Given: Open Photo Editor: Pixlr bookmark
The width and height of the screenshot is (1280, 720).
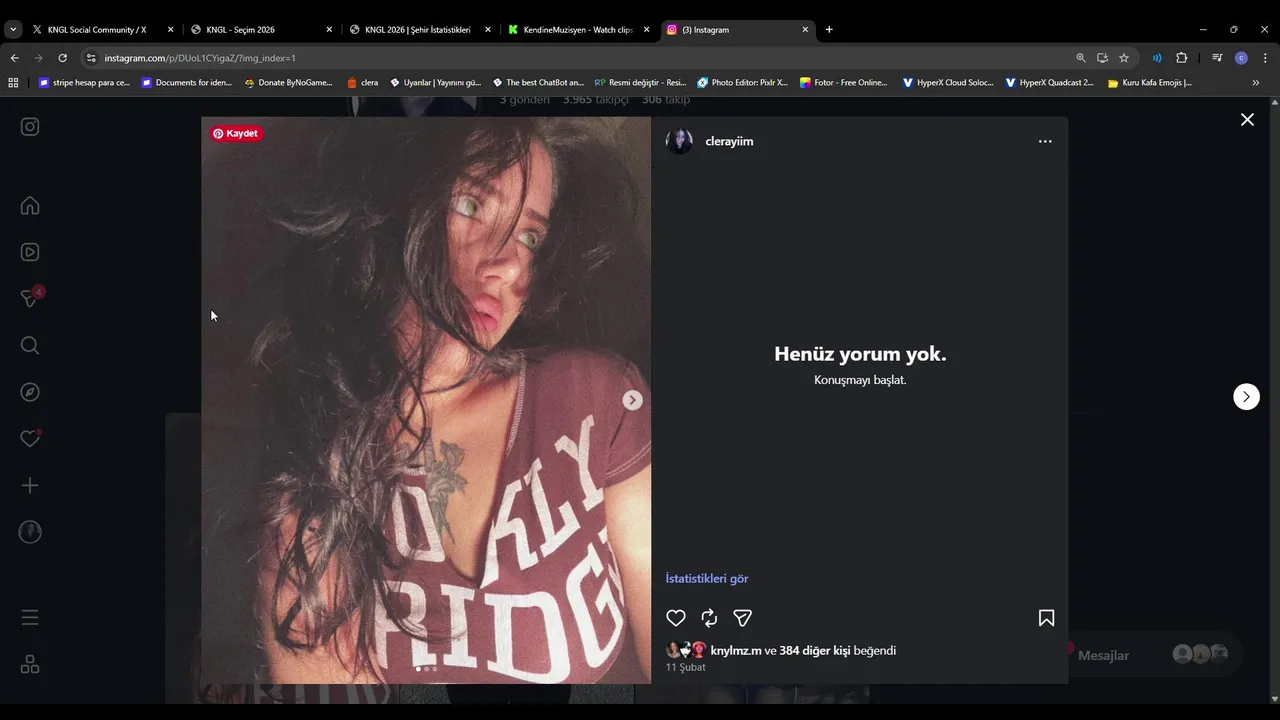Looking at the screenshot, I should (x=743, y=83).
